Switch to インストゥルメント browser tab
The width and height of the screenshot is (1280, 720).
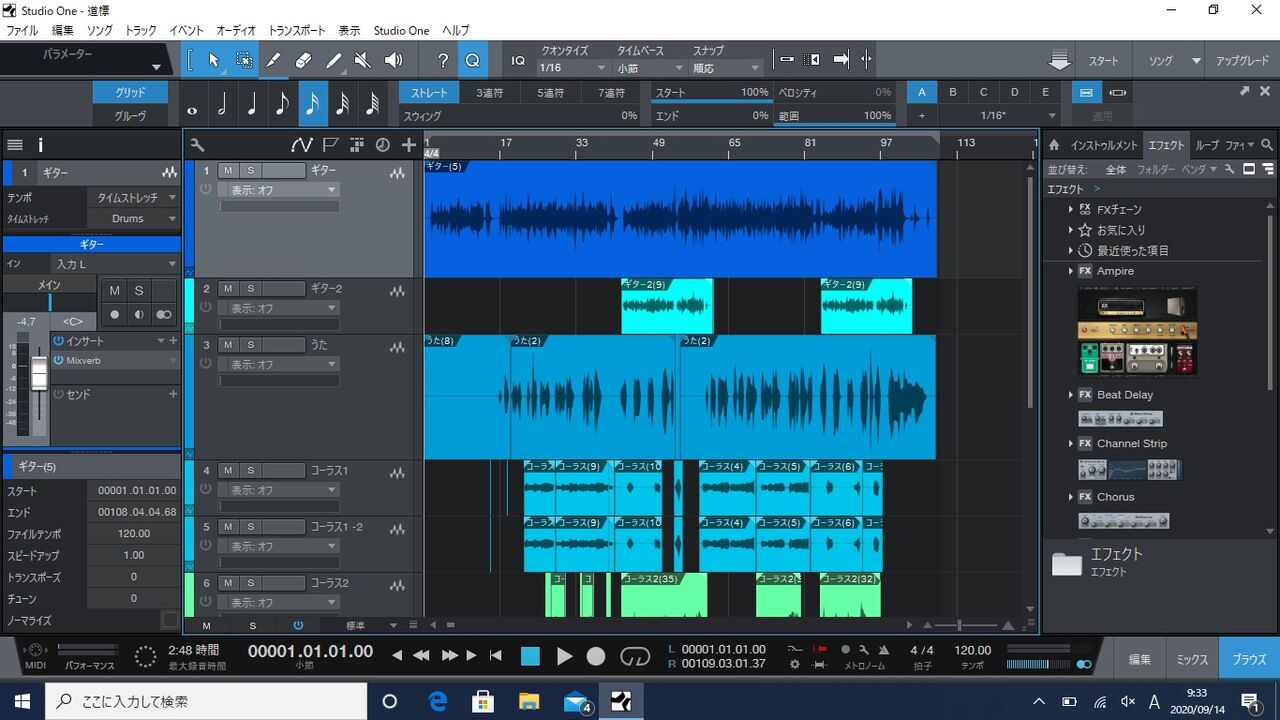coord(1104,145)
